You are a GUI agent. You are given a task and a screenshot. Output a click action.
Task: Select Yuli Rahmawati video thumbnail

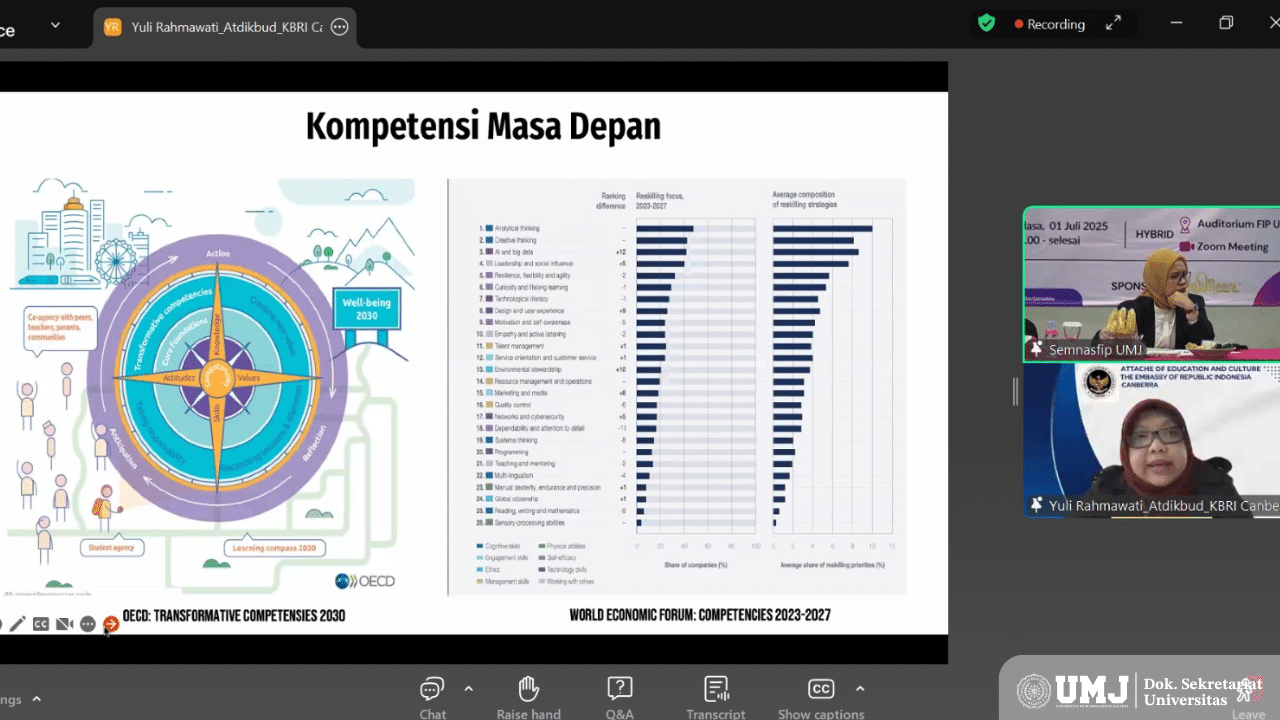1151,440
